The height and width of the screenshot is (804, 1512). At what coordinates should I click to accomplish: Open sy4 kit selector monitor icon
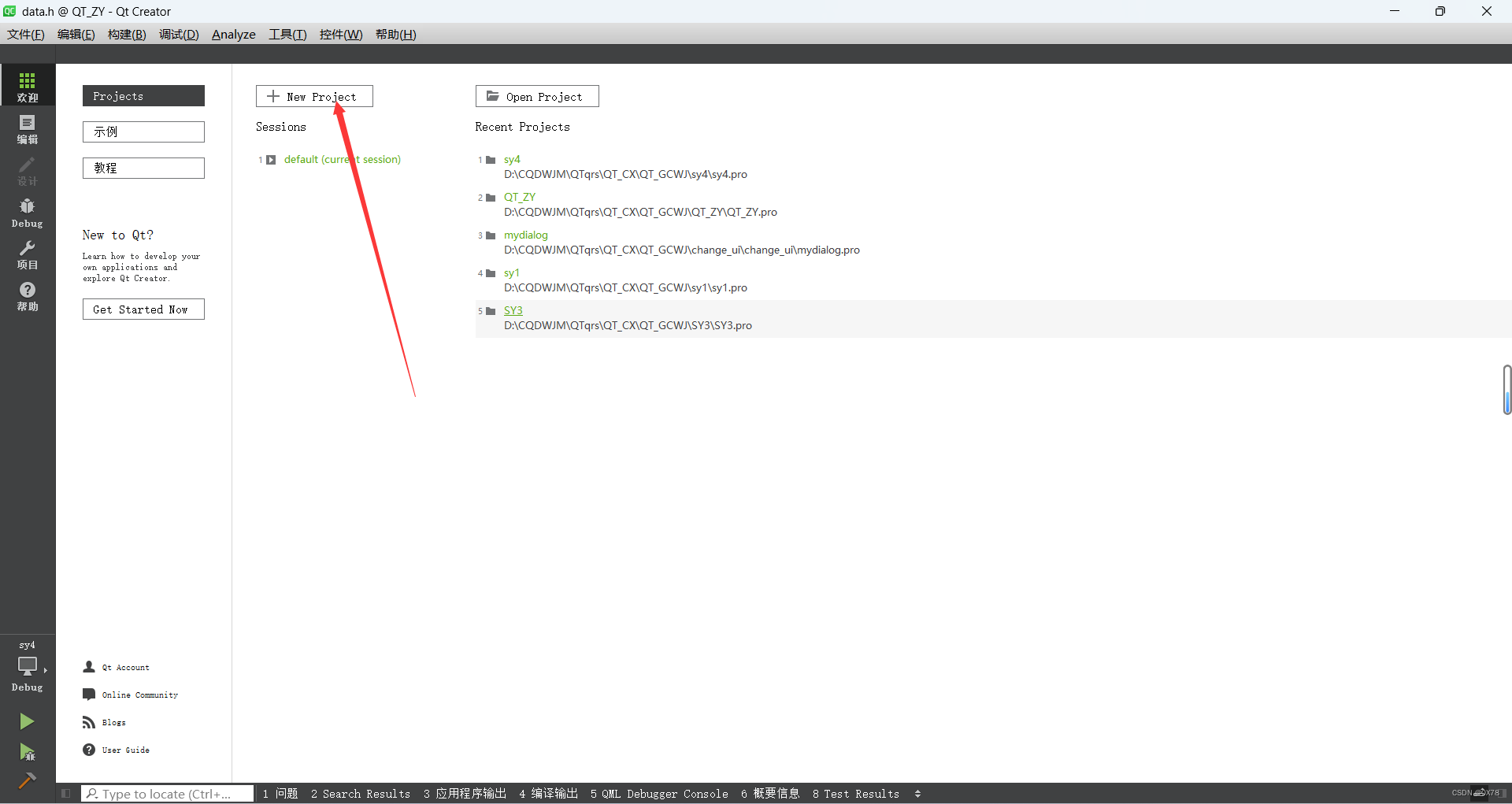28,665
